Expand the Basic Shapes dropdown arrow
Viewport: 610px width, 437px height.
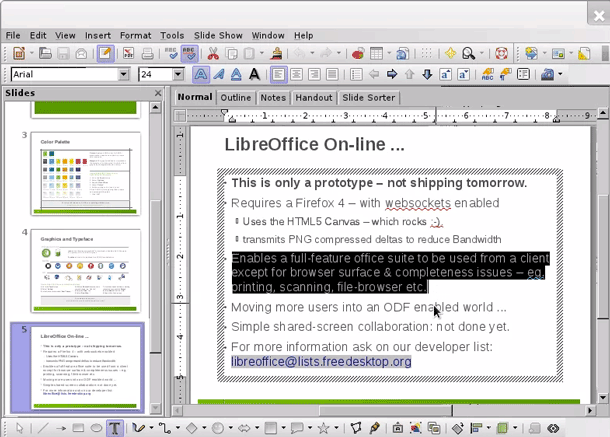[204, 428]
